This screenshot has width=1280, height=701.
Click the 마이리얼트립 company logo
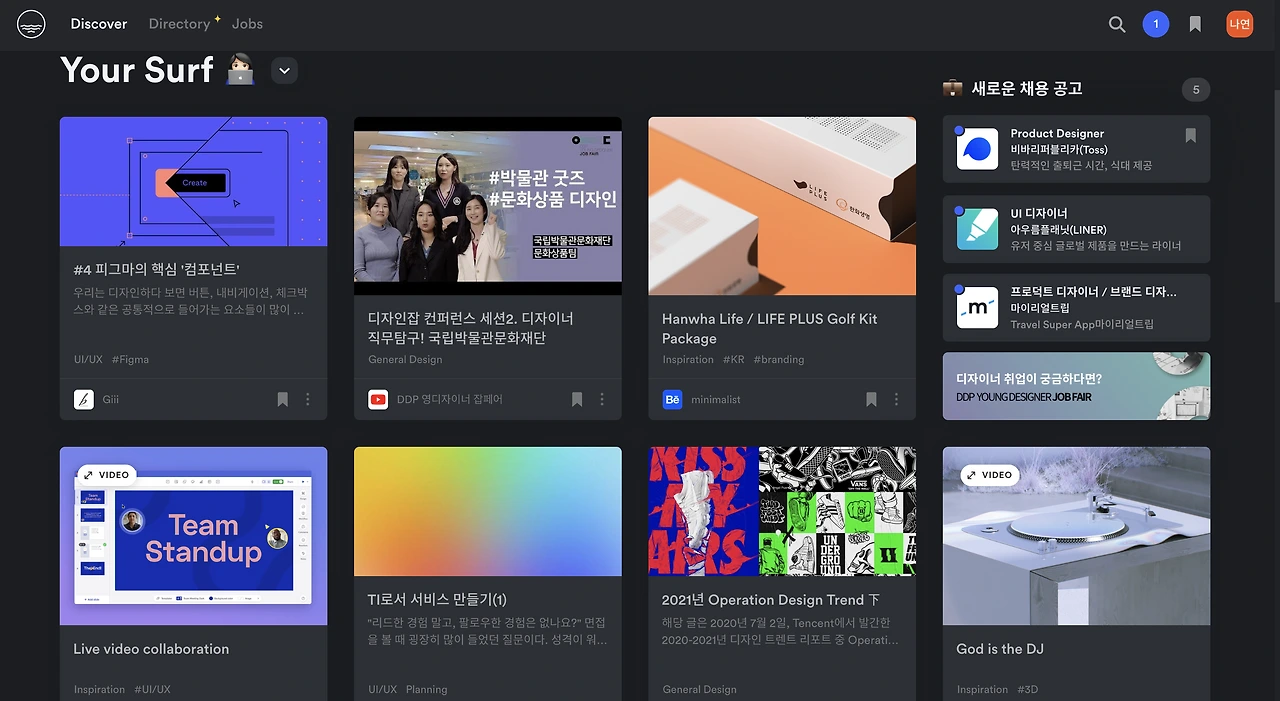tap(977, 308)
